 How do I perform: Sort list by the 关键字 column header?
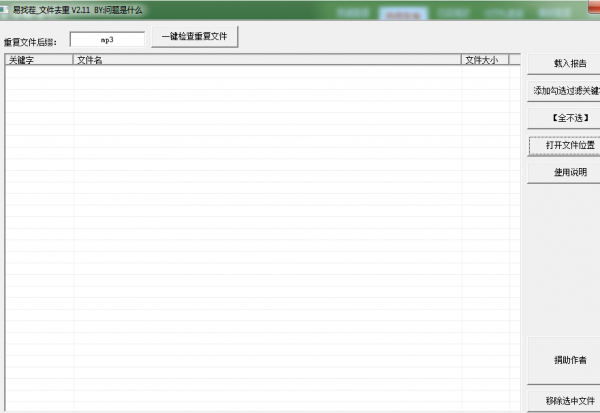coord(39,60)
